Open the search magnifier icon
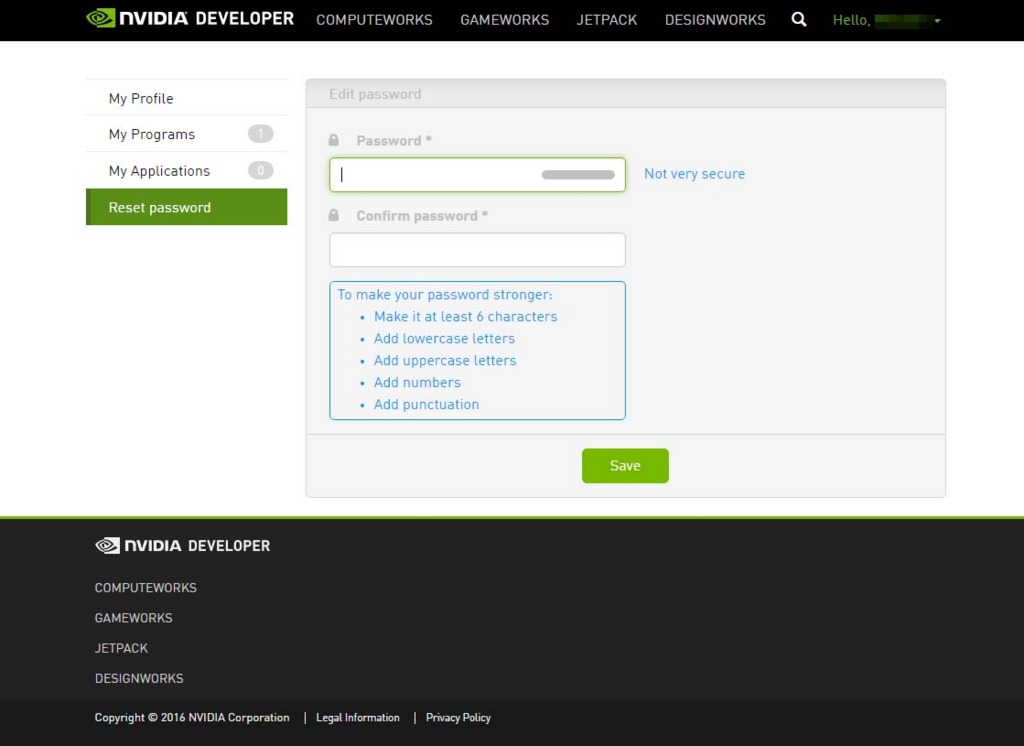Image resolution: width=1024 pixels, height=746 pixels. 799,20
